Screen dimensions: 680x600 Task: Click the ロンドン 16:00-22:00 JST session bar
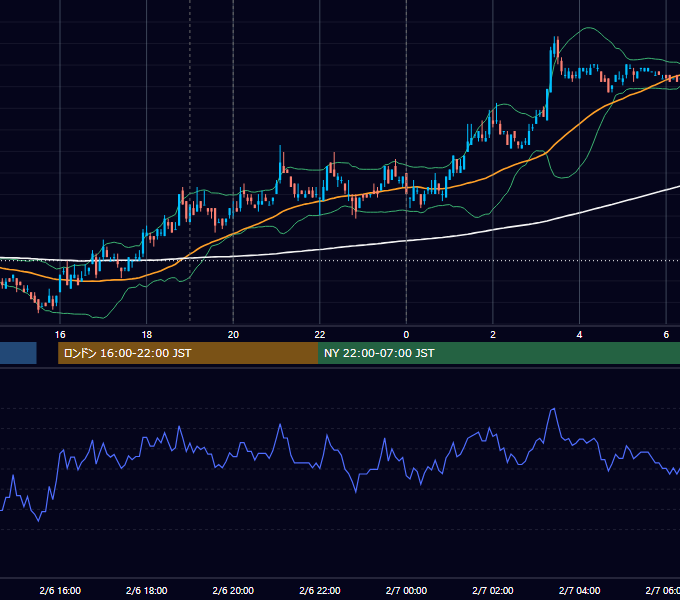coord(188,353)
